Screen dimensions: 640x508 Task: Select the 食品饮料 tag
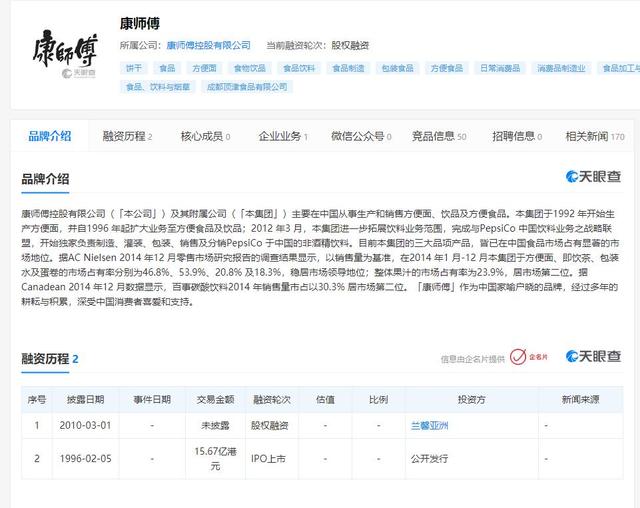pyautogui.click(x=299, y=68)
